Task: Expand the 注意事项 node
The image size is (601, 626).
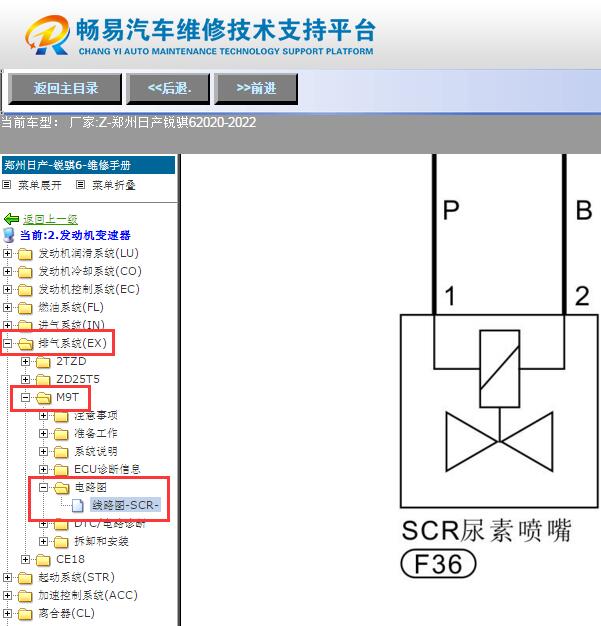Action: point(44,416)
